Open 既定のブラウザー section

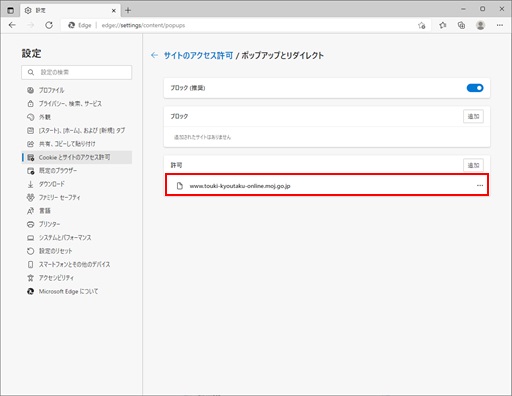(x=77, y=171)
